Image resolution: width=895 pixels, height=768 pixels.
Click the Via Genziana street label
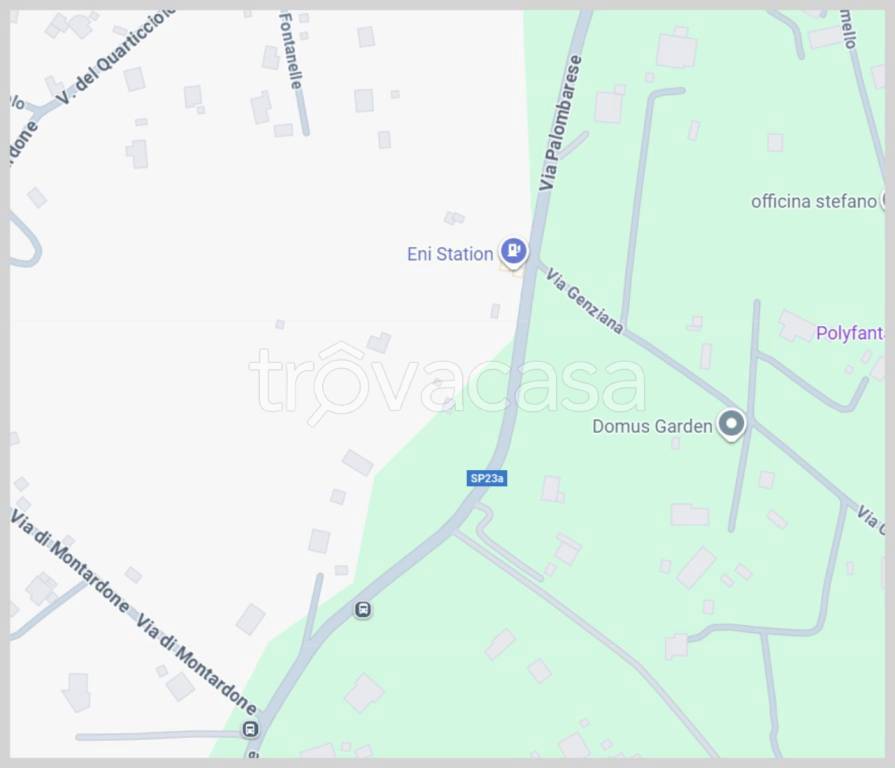584,301
